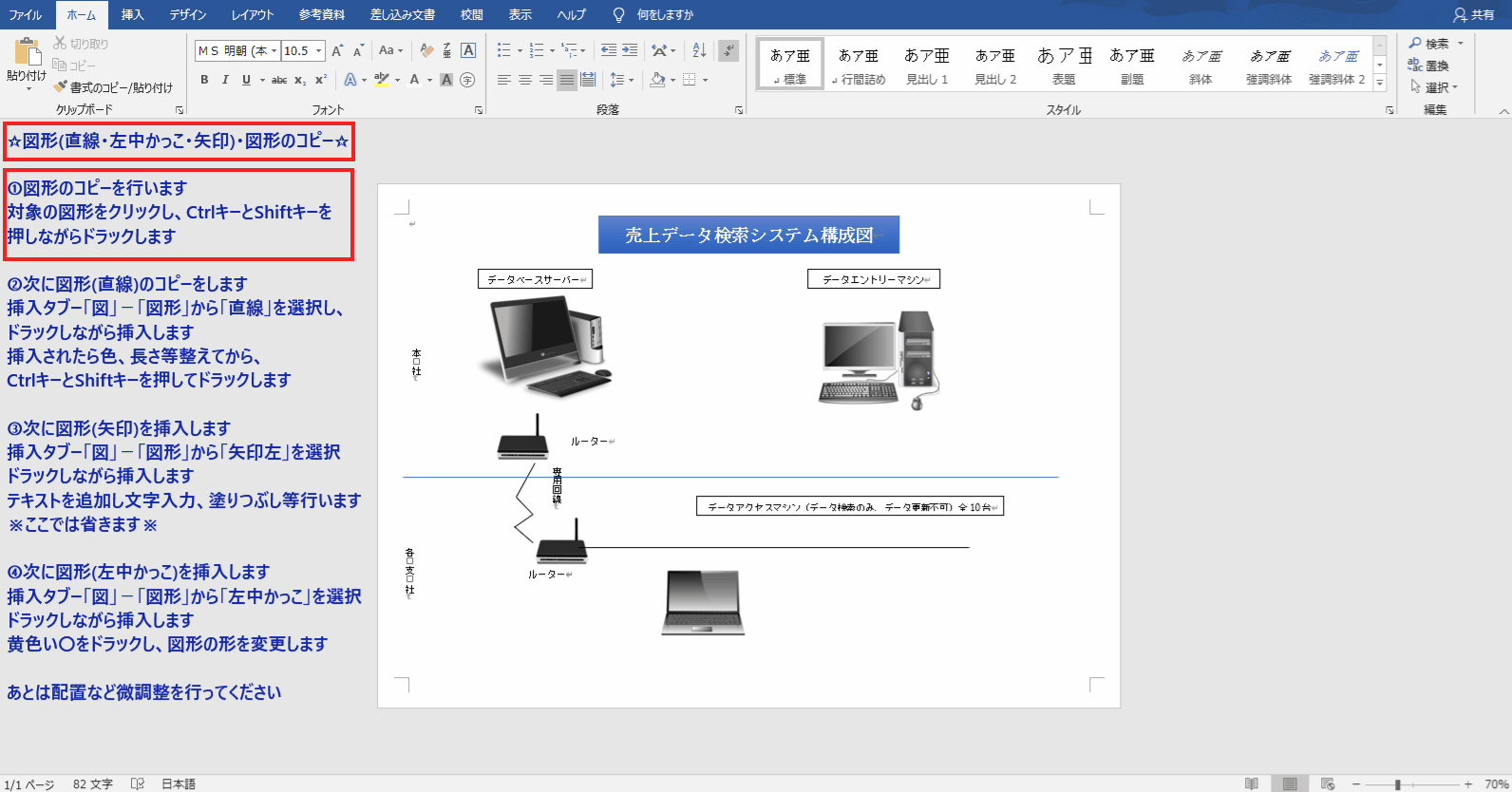
Task: Click the clear all formatting eraser icon
Action: click(x=426, y=50)
